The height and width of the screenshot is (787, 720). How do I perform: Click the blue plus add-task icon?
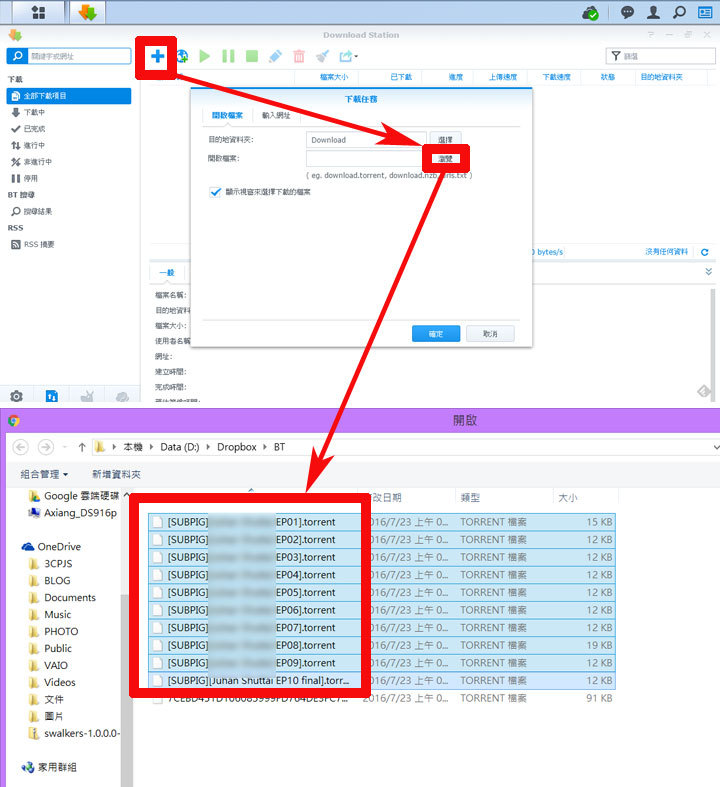[158, 56]
